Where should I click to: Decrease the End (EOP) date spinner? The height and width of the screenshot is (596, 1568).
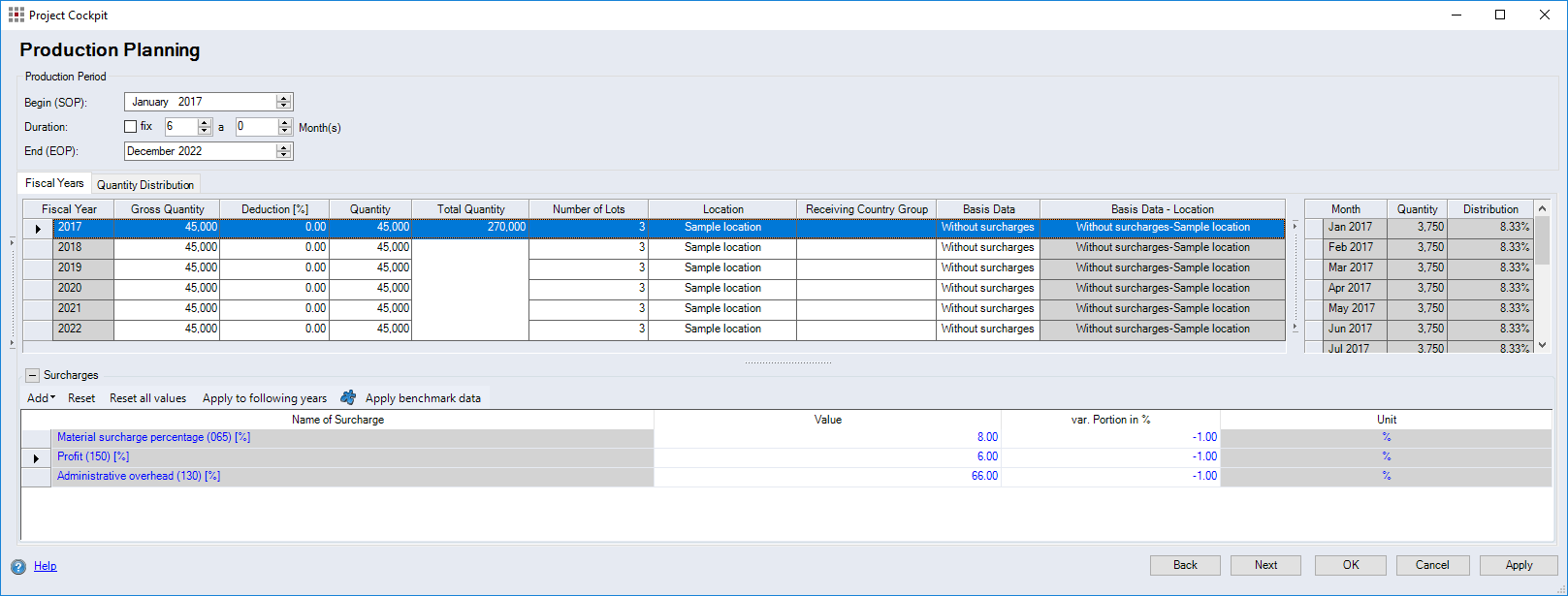coord(283,155)
